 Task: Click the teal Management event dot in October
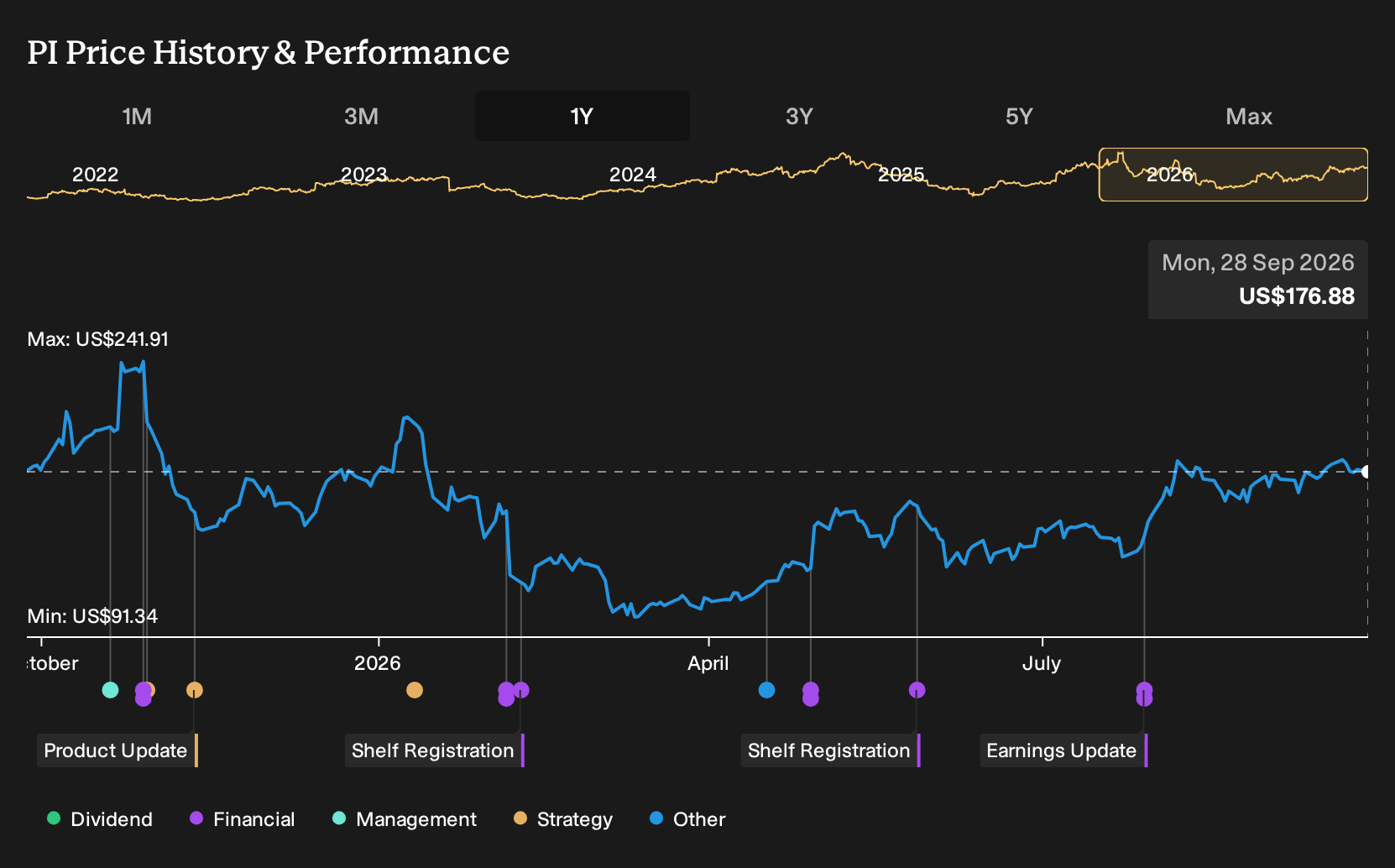(110, 690)
